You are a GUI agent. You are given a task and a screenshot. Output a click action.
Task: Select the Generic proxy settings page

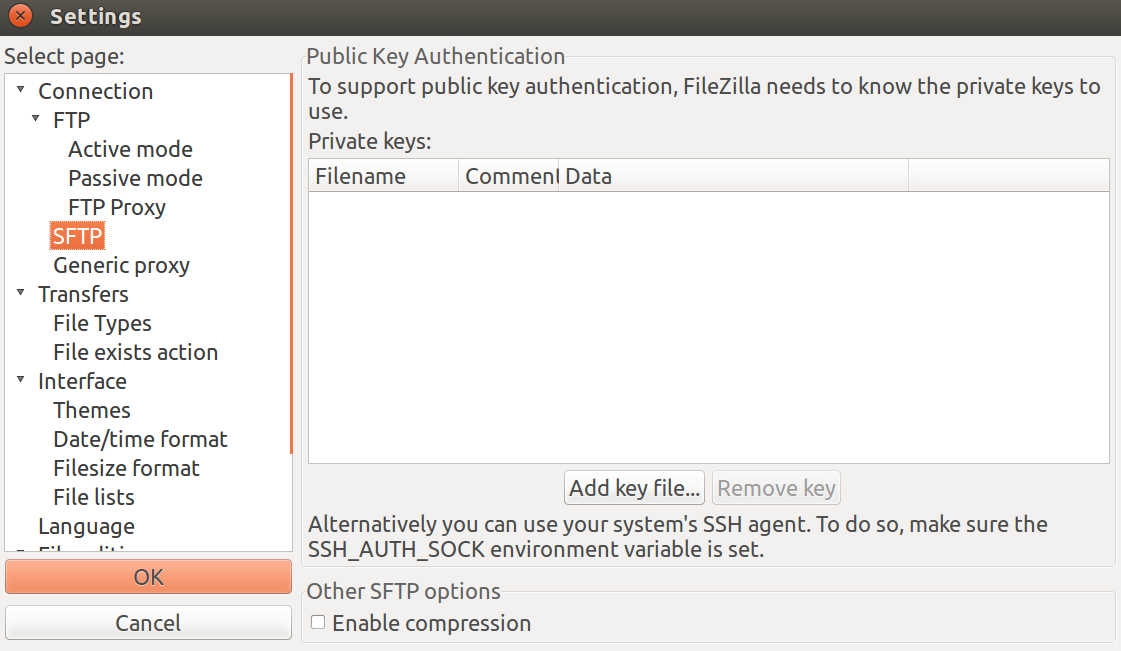click(120, 265)
